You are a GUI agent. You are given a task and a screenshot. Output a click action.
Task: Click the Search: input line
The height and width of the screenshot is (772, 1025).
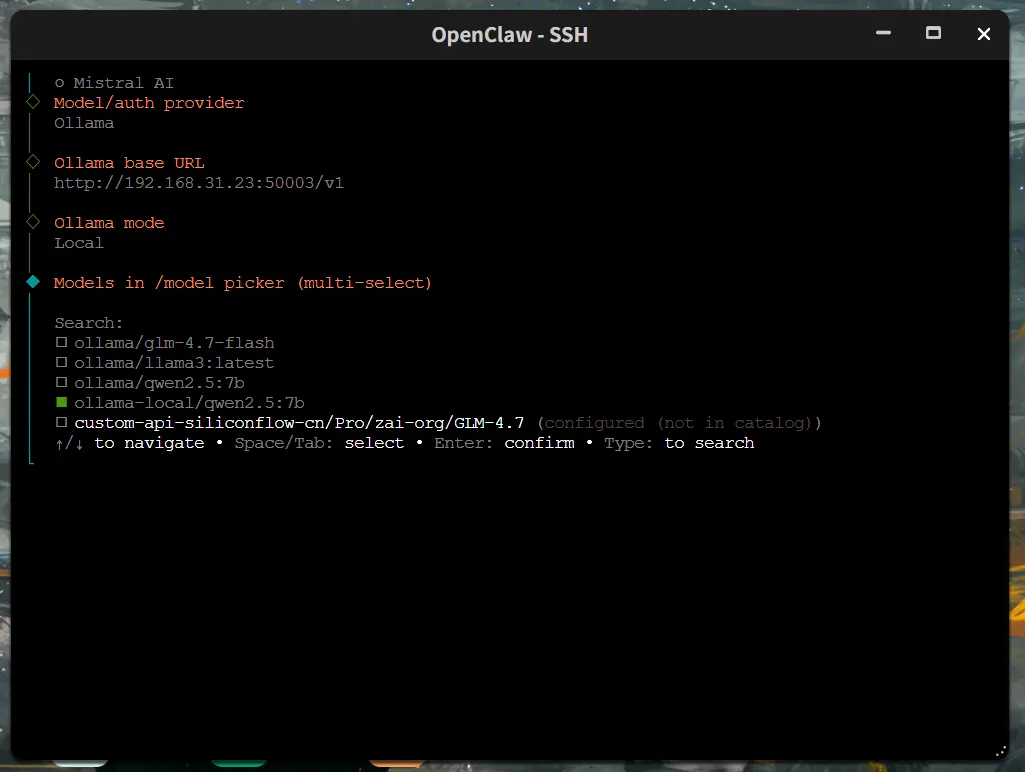[x=89, y=323]
